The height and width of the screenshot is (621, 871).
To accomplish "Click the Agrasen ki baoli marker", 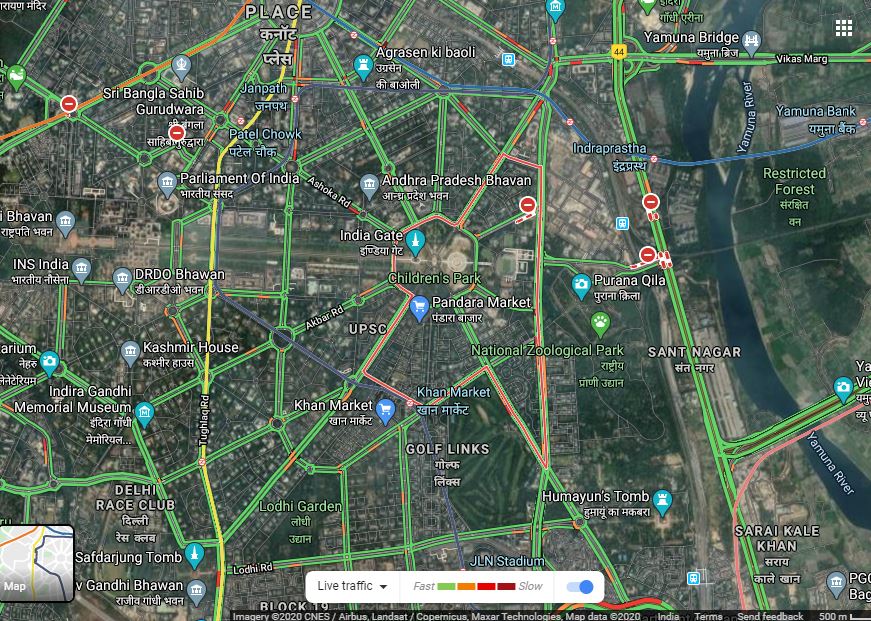I will (x=363, y=67).
